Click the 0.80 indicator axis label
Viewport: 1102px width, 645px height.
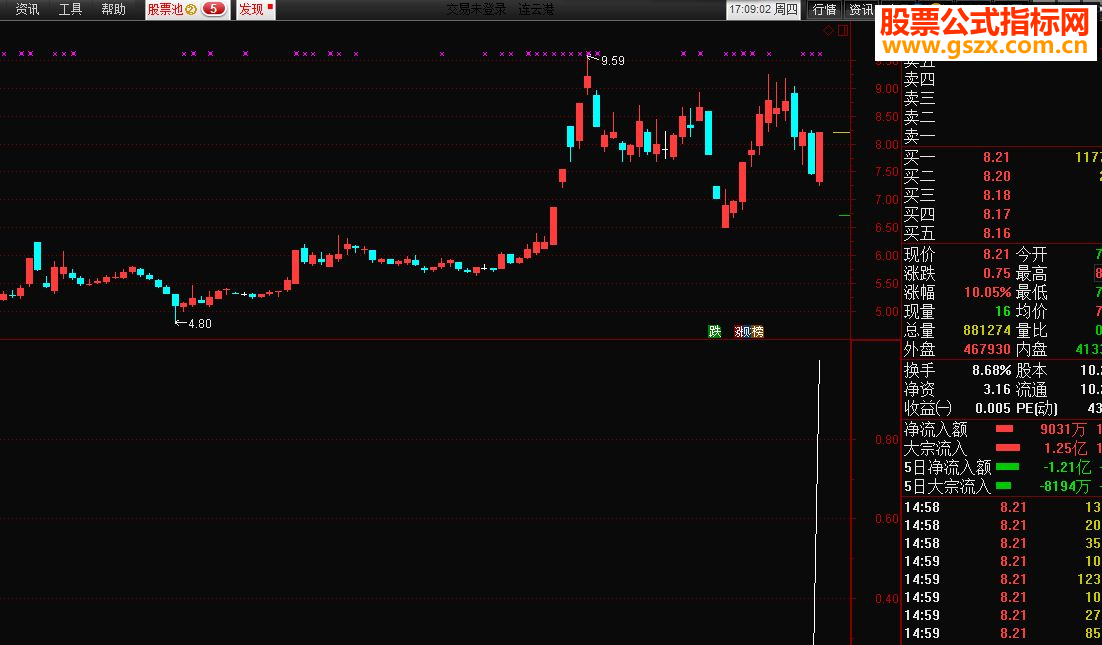coord(887,440)
